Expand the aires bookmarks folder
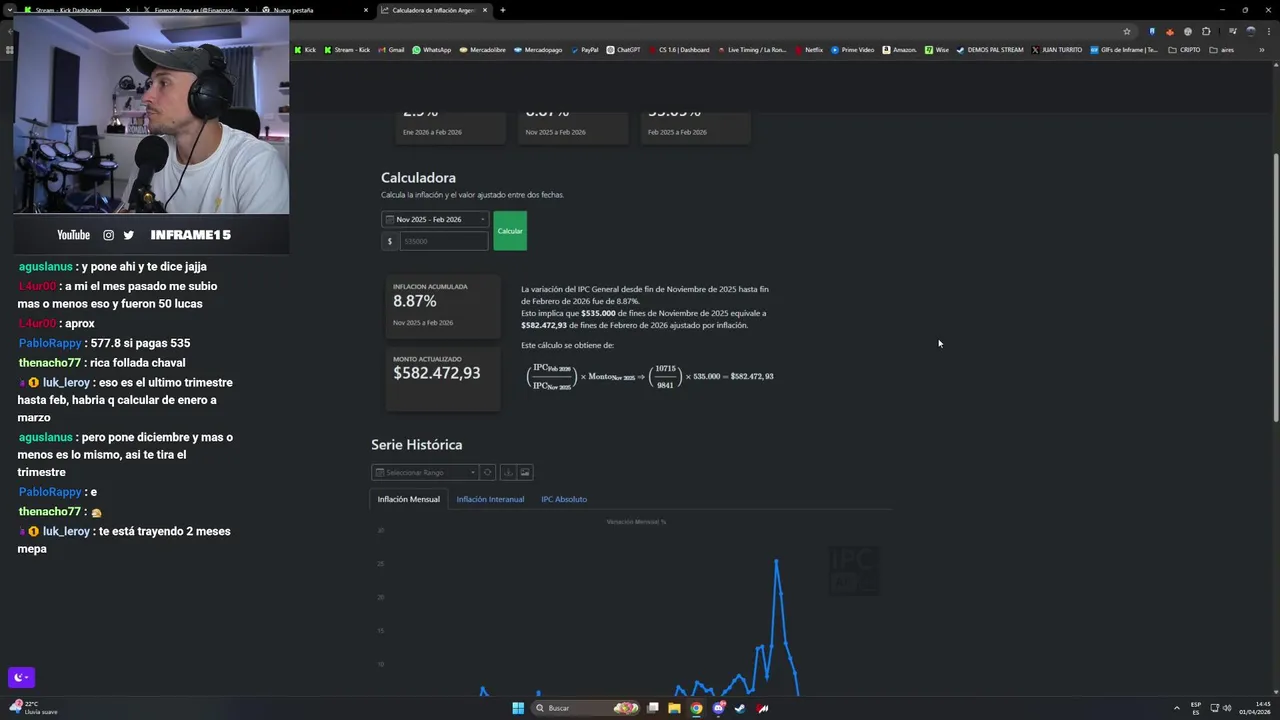The width and height of the screenshot is (1280, 720). click(x=1221, y=49)
